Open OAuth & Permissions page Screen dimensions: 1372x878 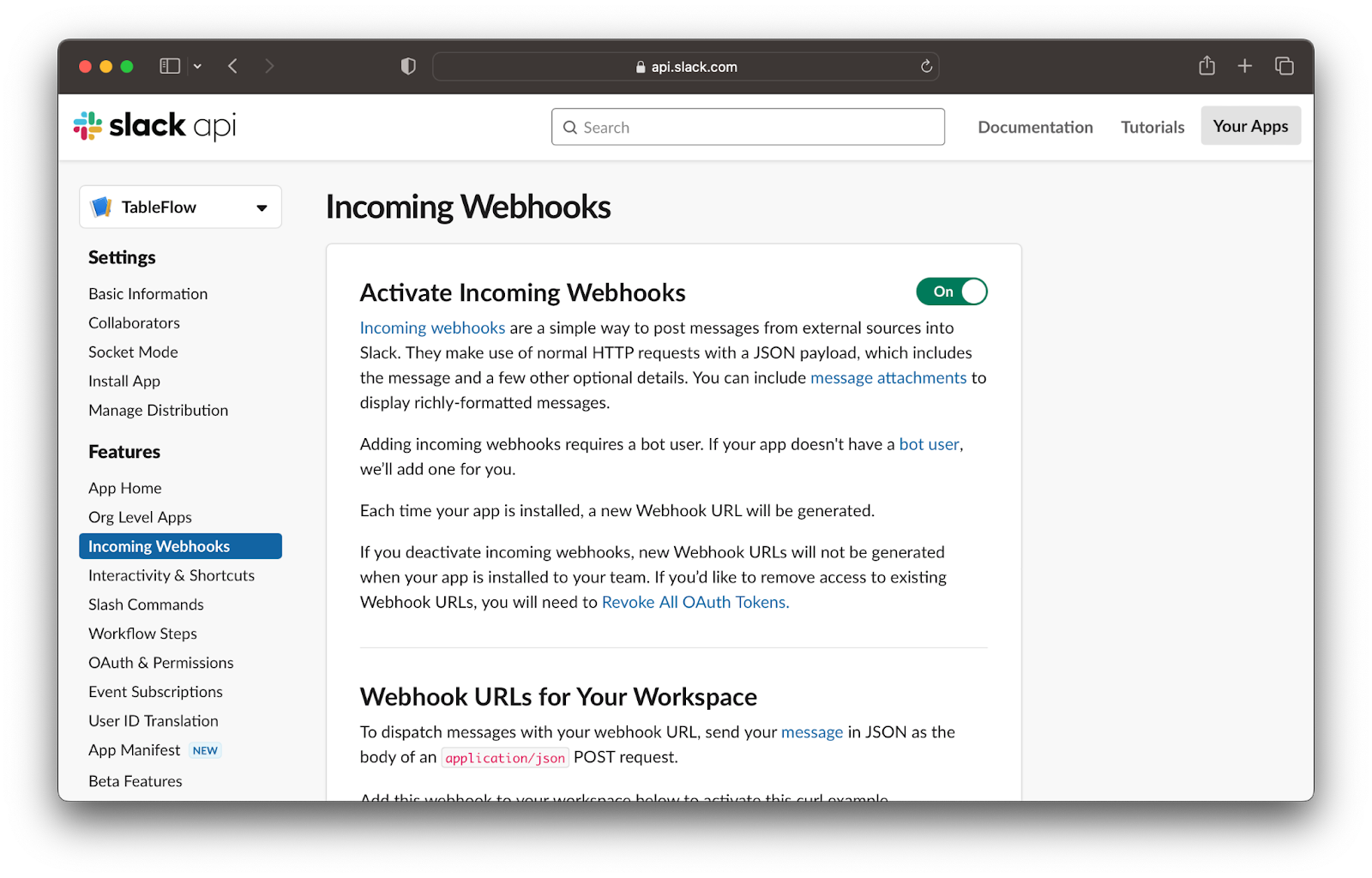[161, 663]
